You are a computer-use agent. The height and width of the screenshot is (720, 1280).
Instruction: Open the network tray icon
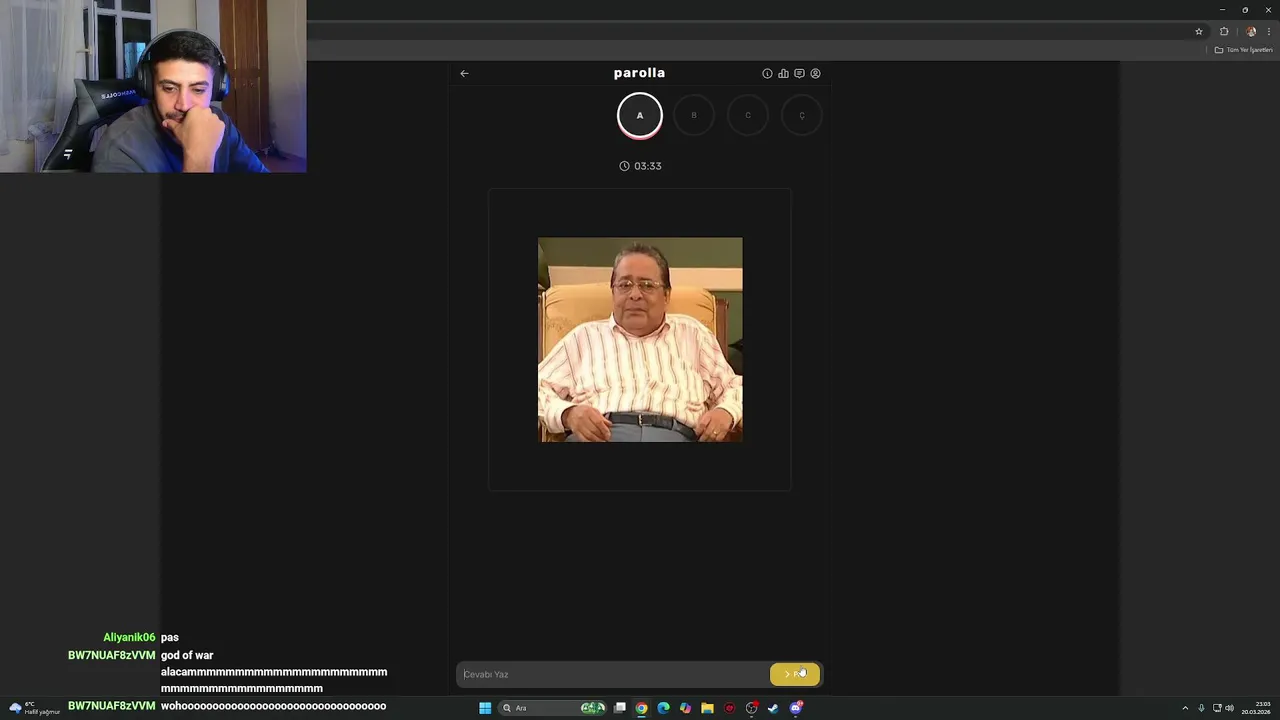pyautogui.click(x=1217, y=708)
